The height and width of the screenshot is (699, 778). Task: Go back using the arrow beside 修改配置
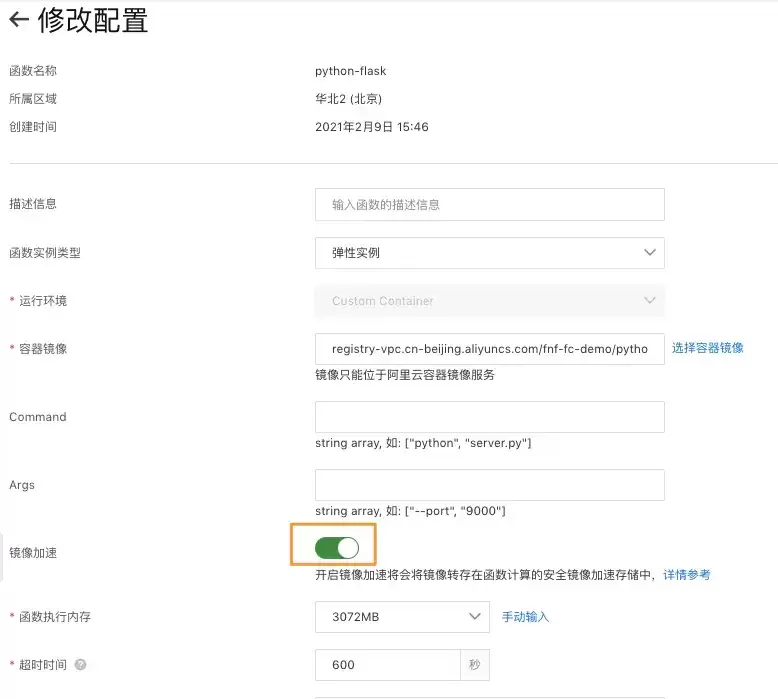19,19
